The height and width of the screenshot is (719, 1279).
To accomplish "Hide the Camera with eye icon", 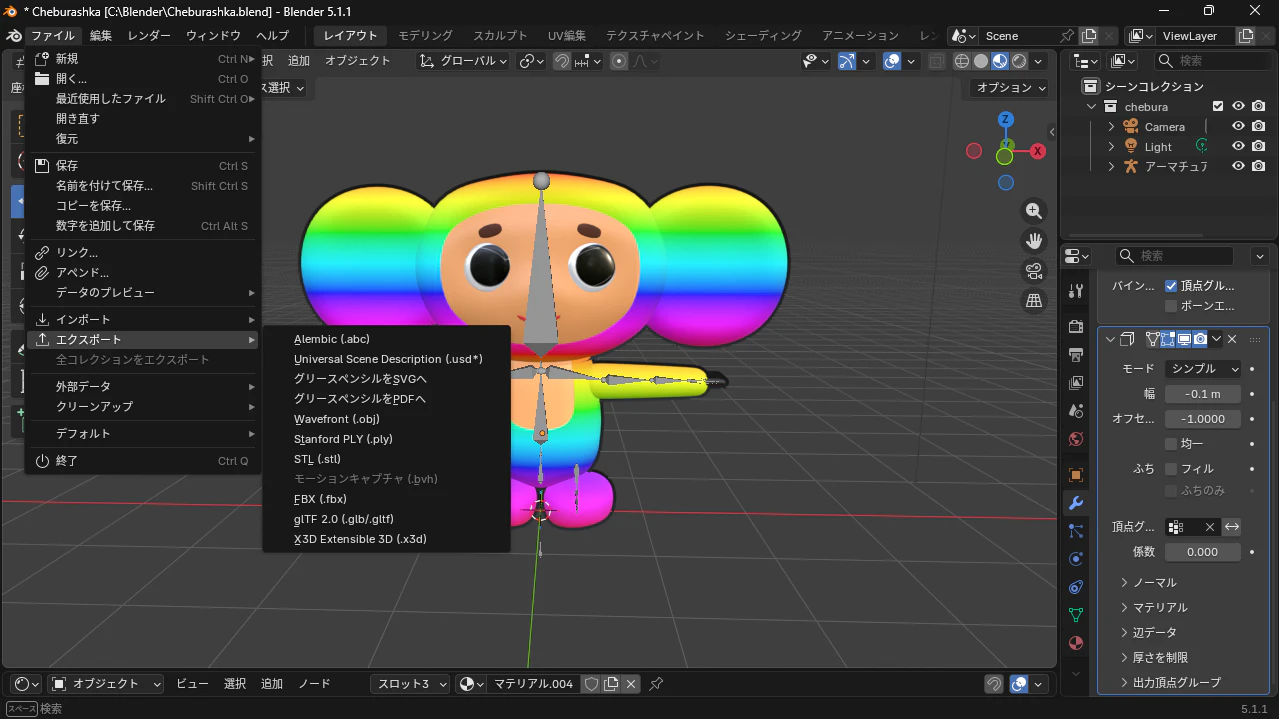I will pos(1238,127).
